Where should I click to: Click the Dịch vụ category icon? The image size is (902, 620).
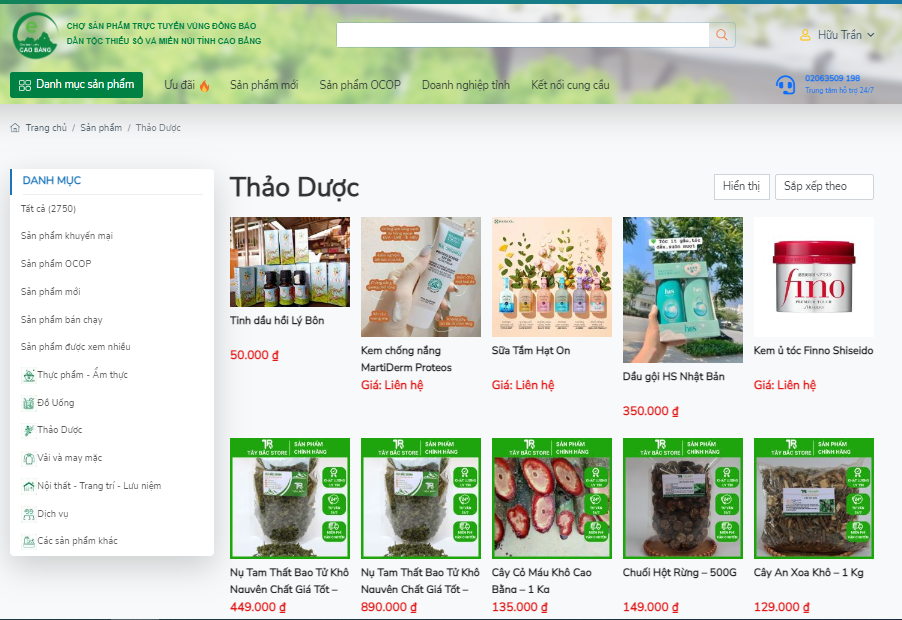click(28, 514)
